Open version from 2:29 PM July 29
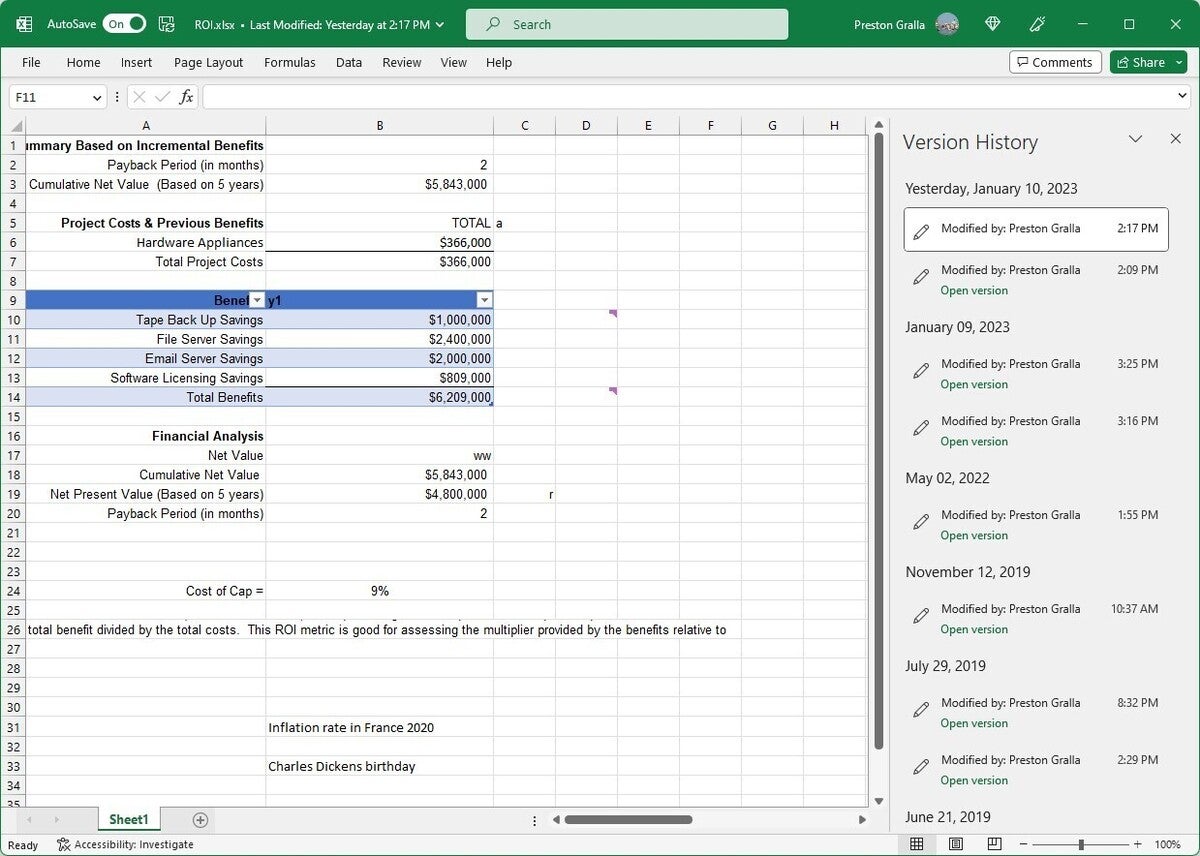The height and width of the screenshot is (856, 1200). (x=974, y=781)
